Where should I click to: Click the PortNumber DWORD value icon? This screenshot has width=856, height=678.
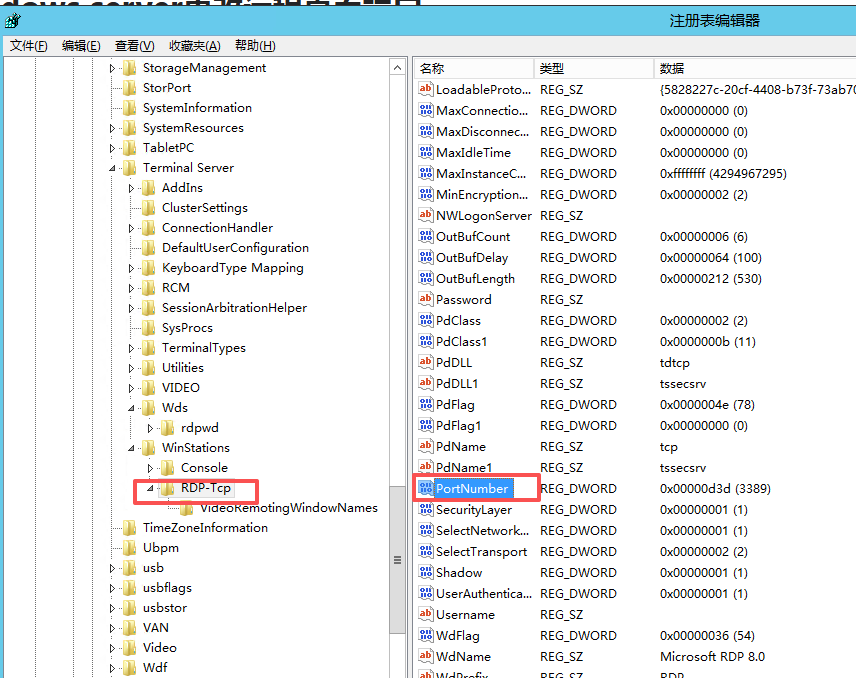(x=425, y=489)
